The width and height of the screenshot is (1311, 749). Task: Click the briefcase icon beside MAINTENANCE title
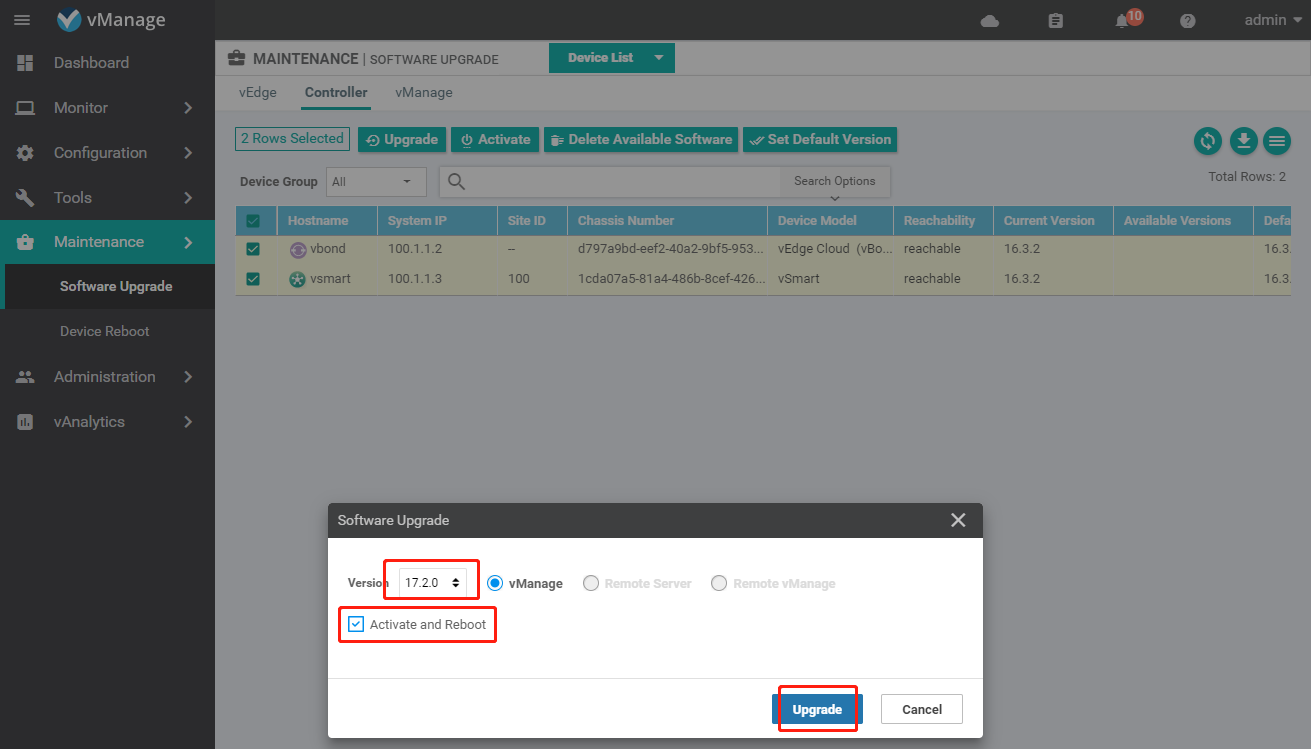pyautogui.click(x=236, y=58)
